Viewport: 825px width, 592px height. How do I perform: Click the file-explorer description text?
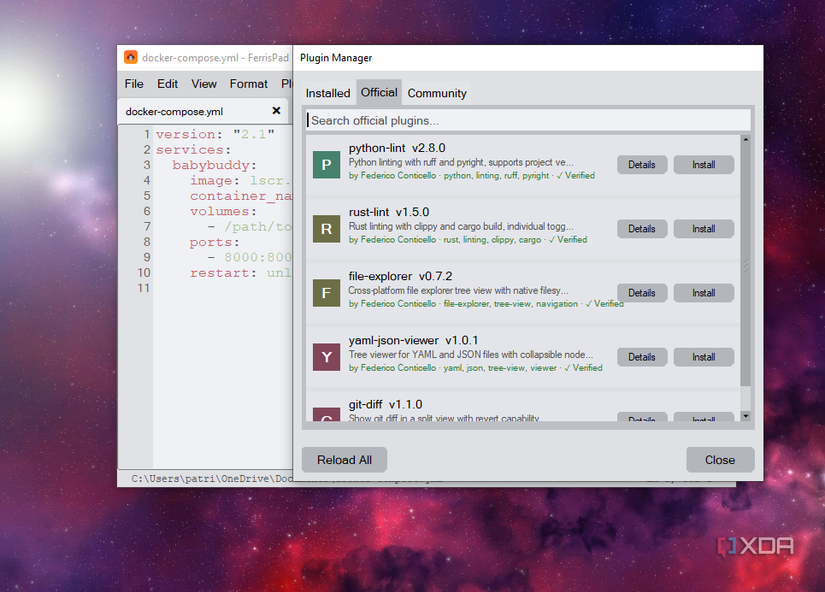(x=458, y=291)
